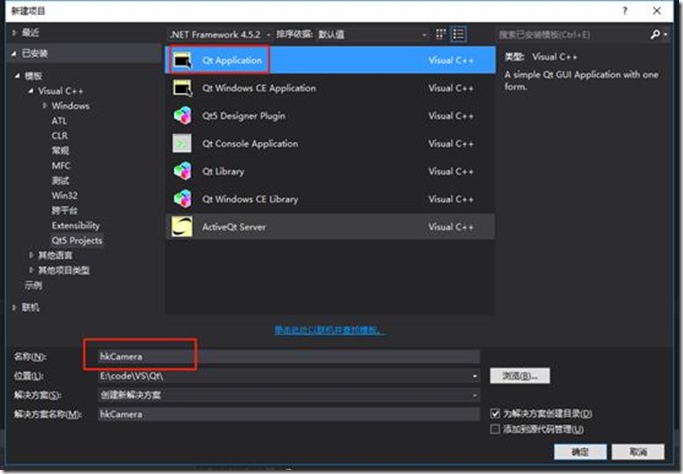Click the 确定 button

coord(580,452)
